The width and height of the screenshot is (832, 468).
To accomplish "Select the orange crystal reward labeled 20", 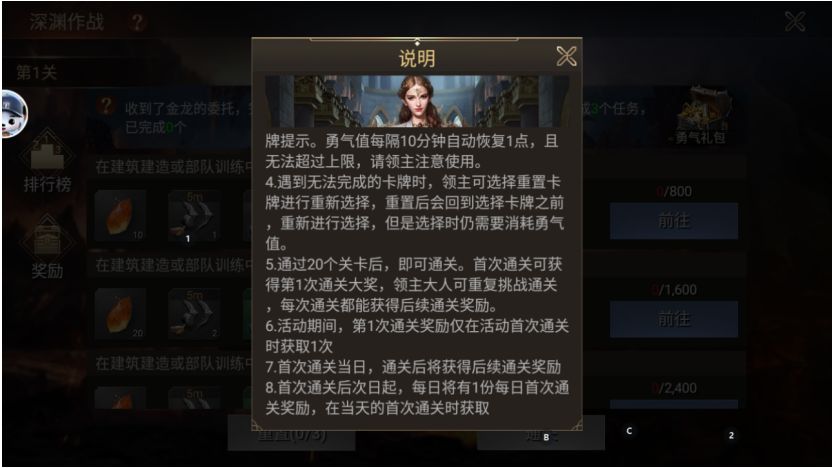I will [x=120, y=315].
